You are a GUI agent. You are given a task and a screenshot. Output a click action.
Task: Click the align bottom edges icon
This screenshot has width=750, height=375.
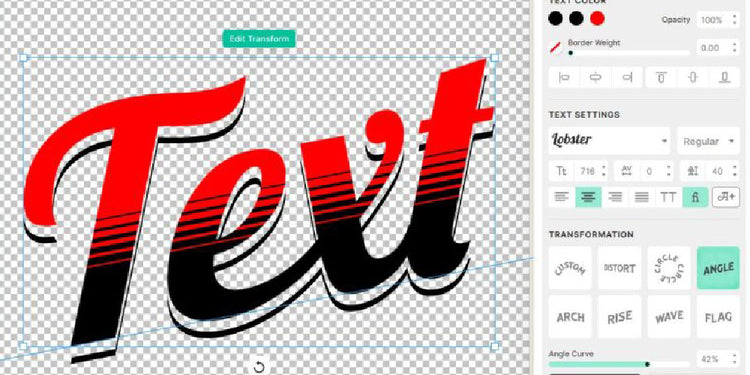tap(725, 78)
